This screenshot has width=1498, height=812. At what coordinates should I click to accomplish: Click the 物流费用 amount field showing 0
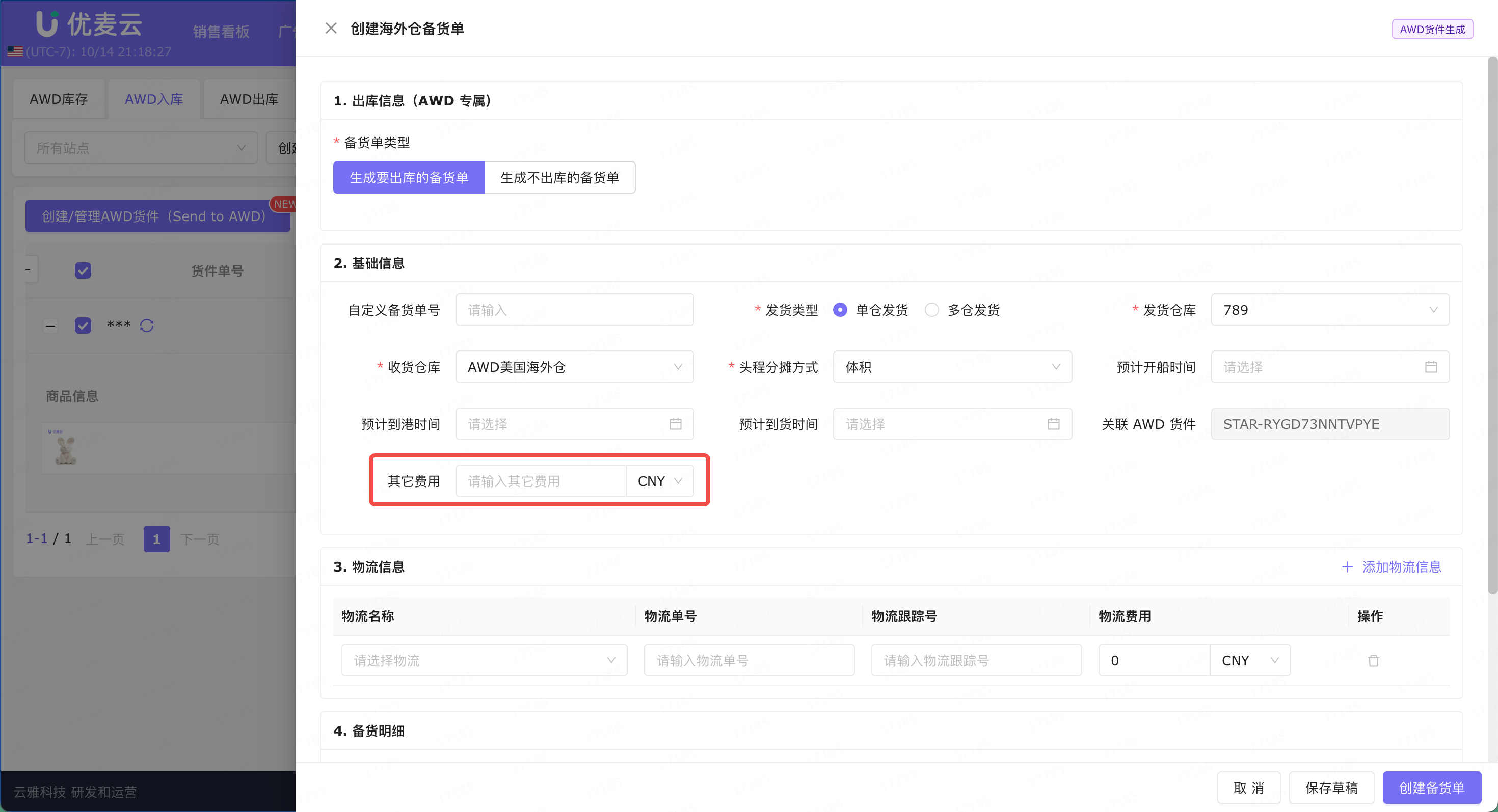(1154, 660)
